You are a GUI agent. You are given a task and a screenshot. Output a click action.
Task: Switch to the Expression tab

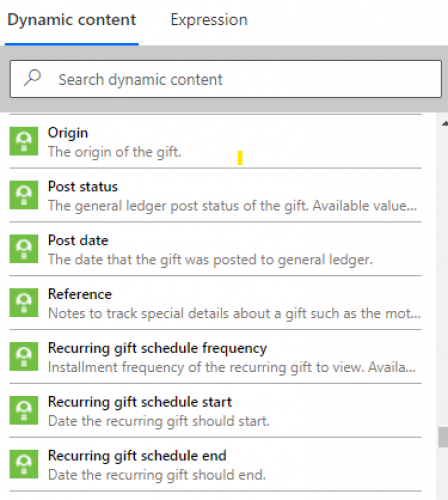pos(209,20)
